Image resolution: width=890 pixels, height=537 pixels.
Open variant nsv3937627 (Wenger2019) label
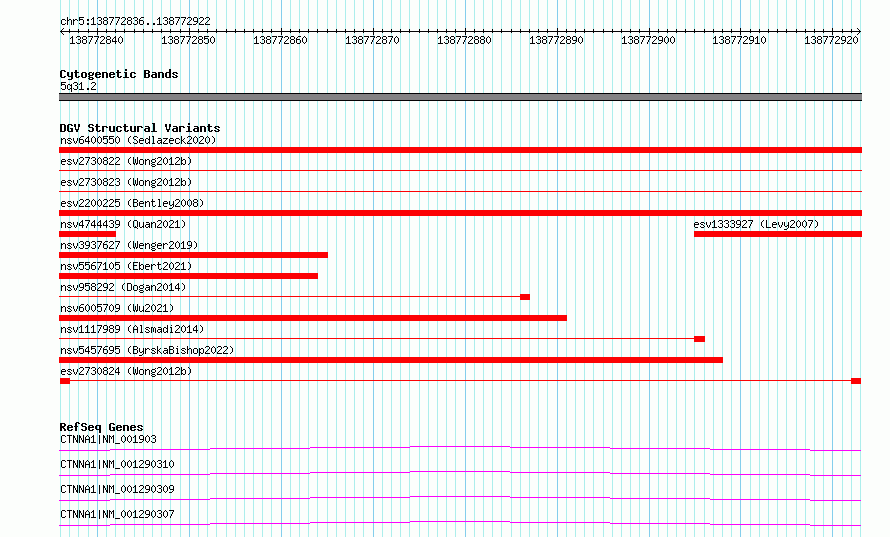(x=129, y=245)
